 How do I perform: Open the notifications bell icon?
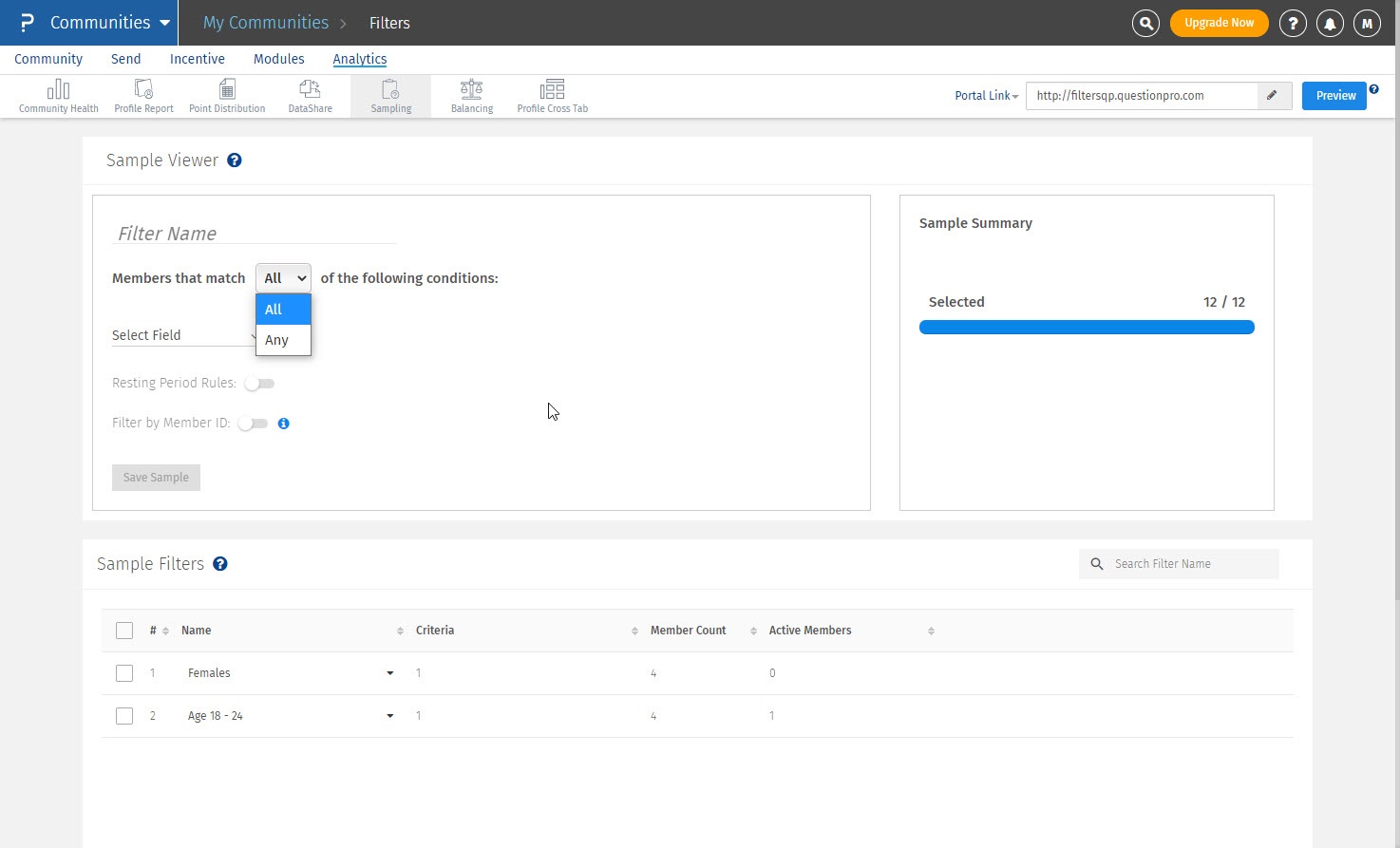click(x=1330, y=24)
